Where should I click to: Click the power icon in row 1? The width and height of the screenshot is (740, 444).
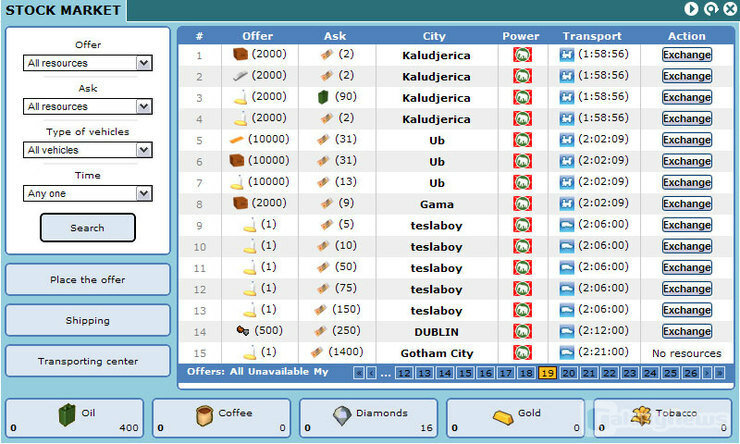522,55
